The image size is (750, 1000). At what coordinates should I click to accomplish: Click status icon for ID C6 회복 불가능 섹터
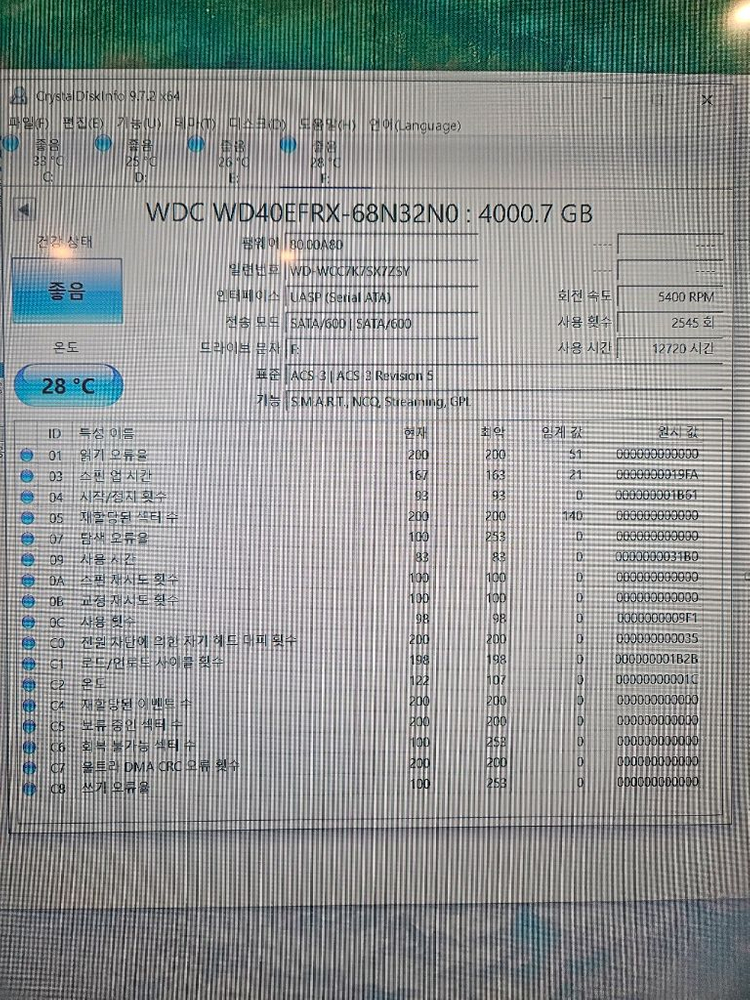[x=29, y=747]
